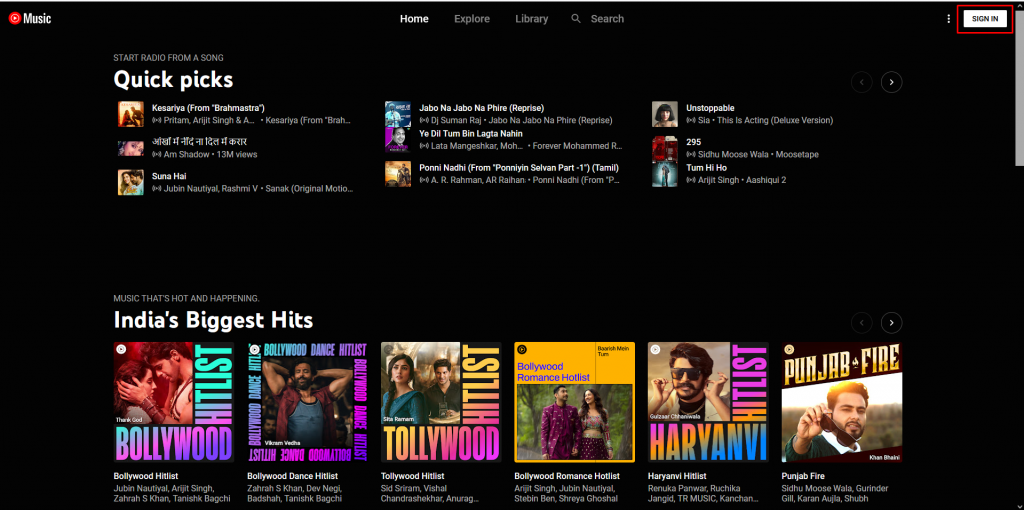The image size is (1024, 510).
Task: Open the Haryanvi Hitlist playlist cover
Action: pyautogui.click(x=708, y=402)
